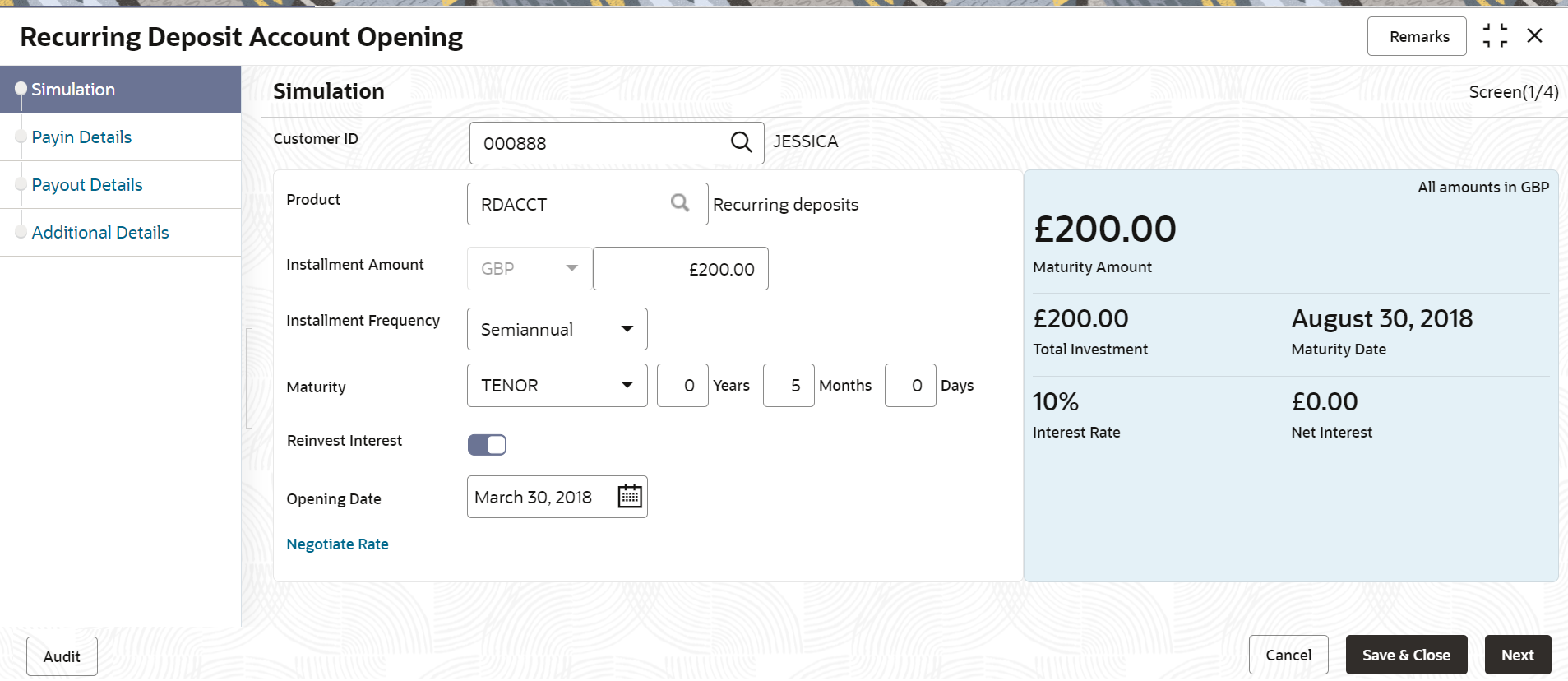Click the Months tenor input field
The image size is (1568, 681).
789,386
